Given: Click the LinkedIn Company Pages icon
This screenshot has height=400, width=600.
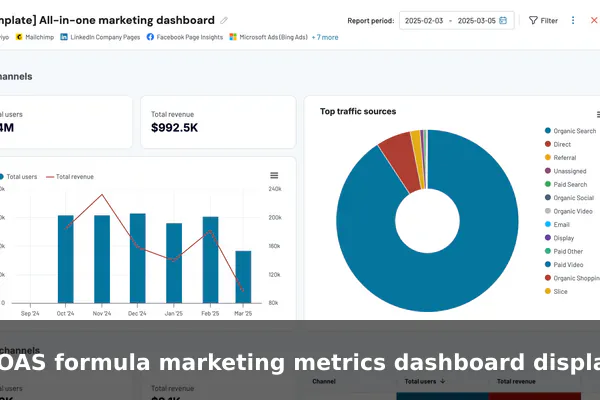Looking at the screenshot, I should (x=64, y=37).
